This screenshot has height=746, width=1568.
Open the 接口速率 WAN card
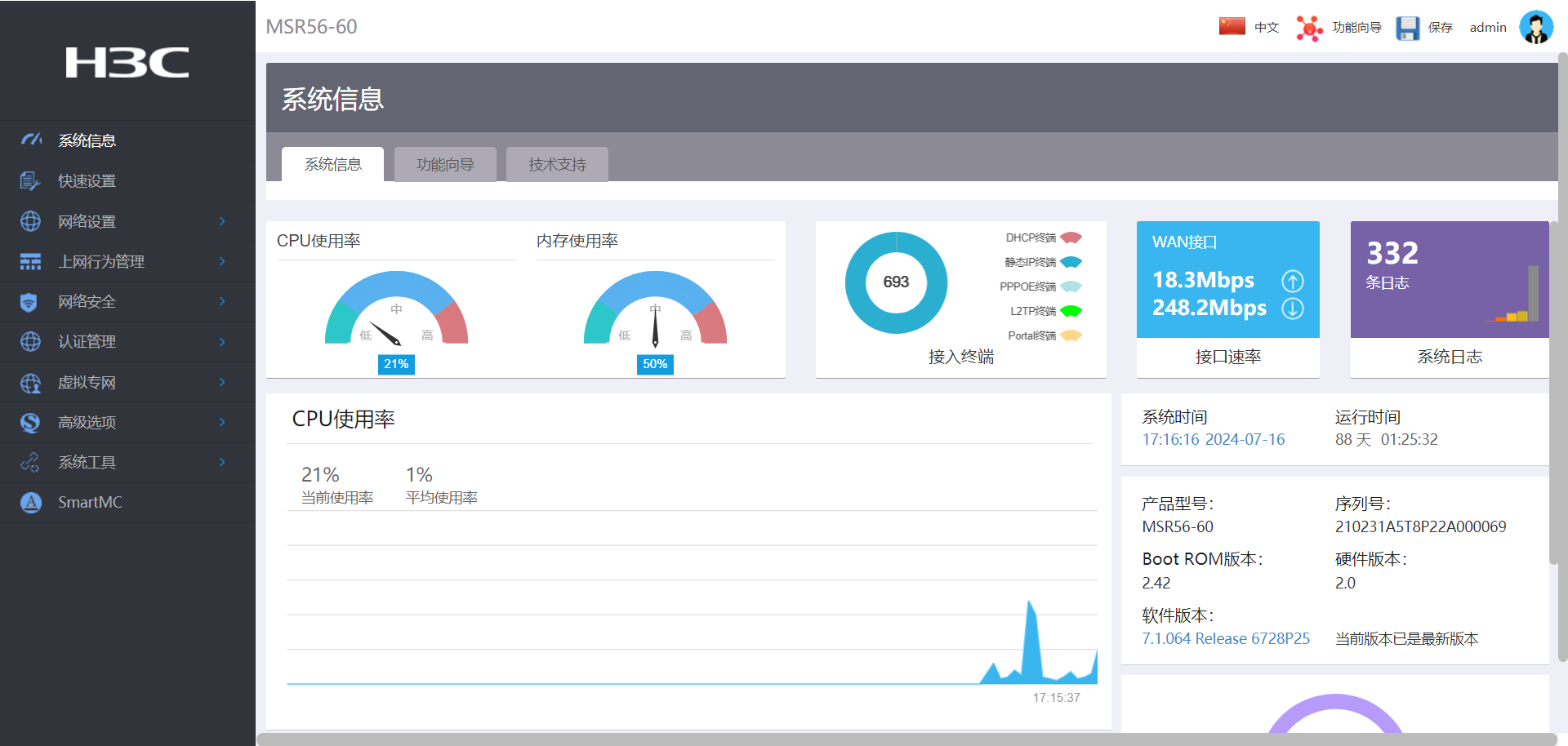(1228, 299)
